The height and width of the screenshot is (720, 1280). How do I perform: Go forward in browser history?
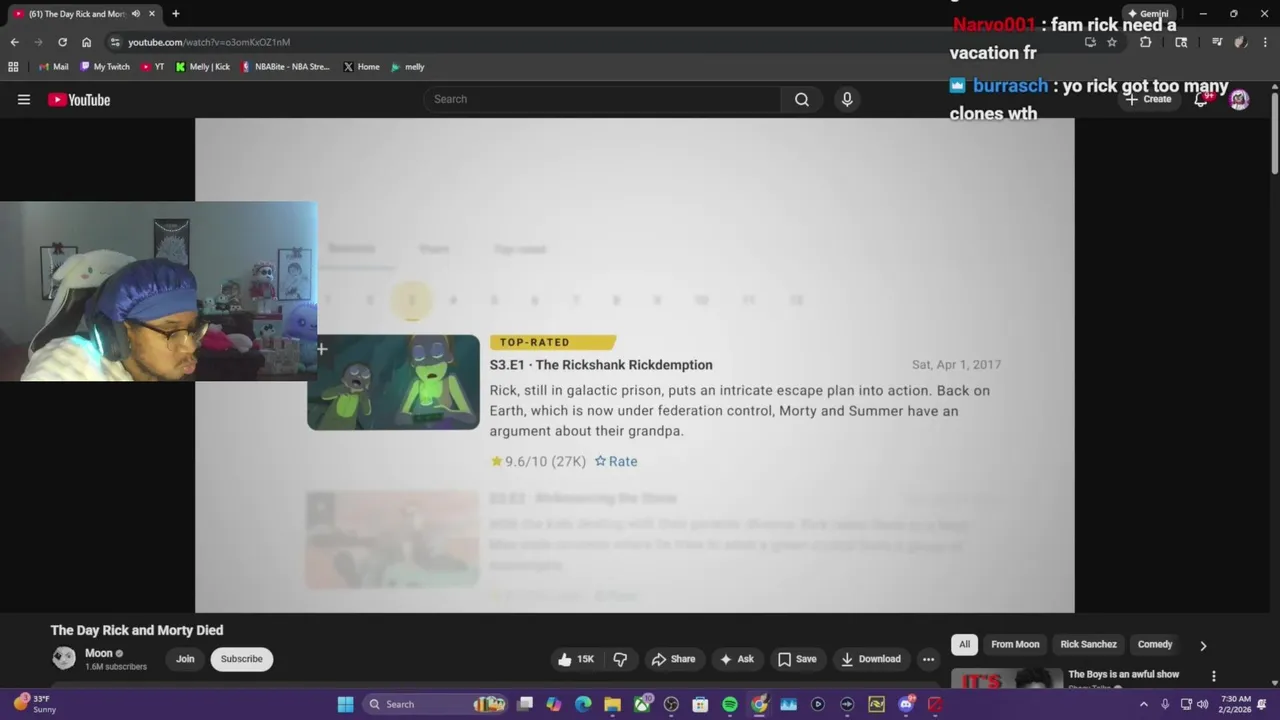(x=38, y=42)
